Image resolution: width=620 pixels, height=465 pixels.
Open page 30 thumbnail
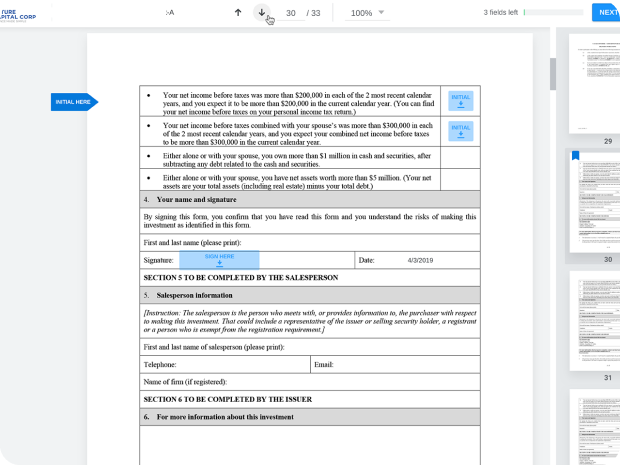[x=595, y=202]
